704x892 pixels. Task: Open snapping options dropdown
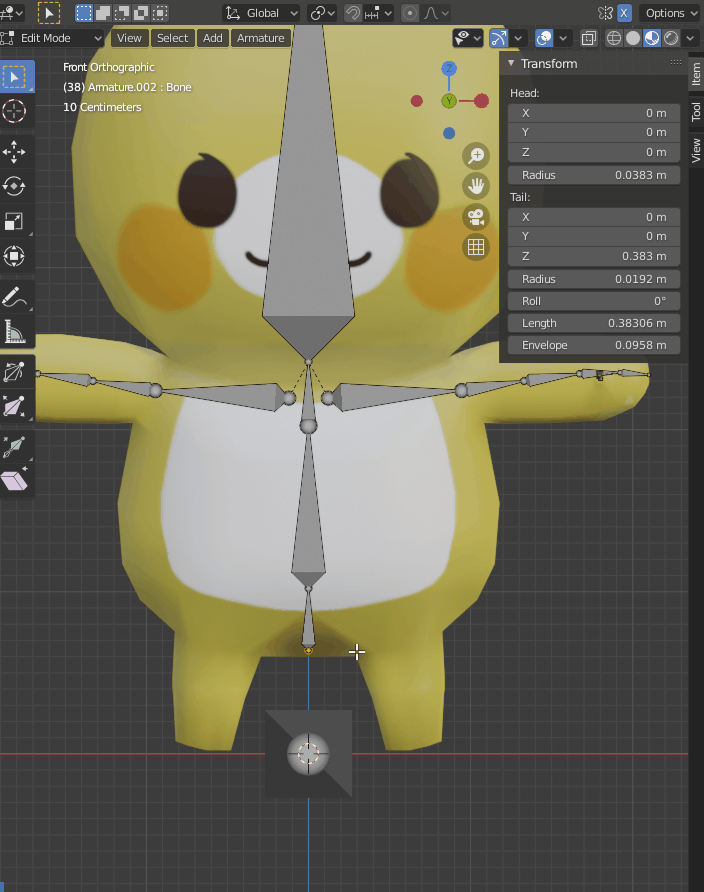coord(378,13)
